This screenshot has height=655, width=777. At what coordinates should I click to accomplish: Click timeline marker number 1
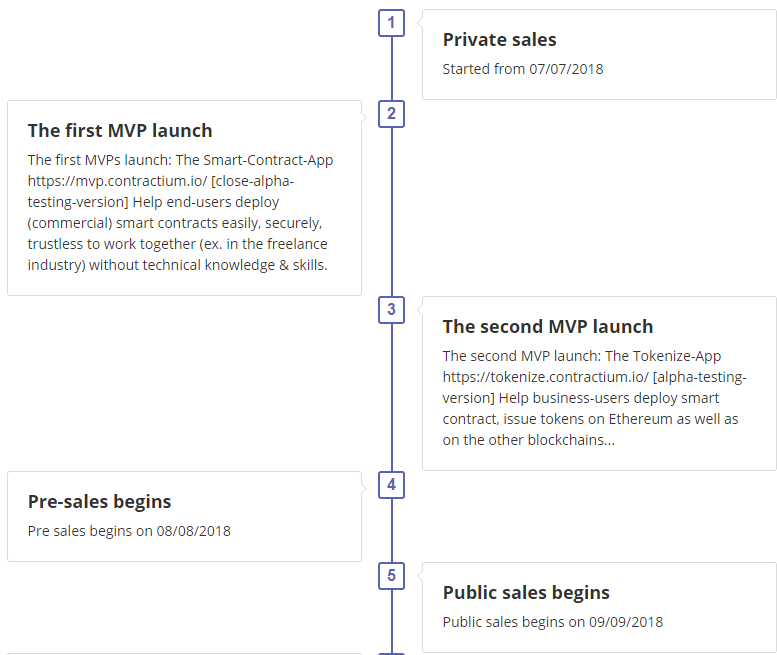(x=391, y=23)
